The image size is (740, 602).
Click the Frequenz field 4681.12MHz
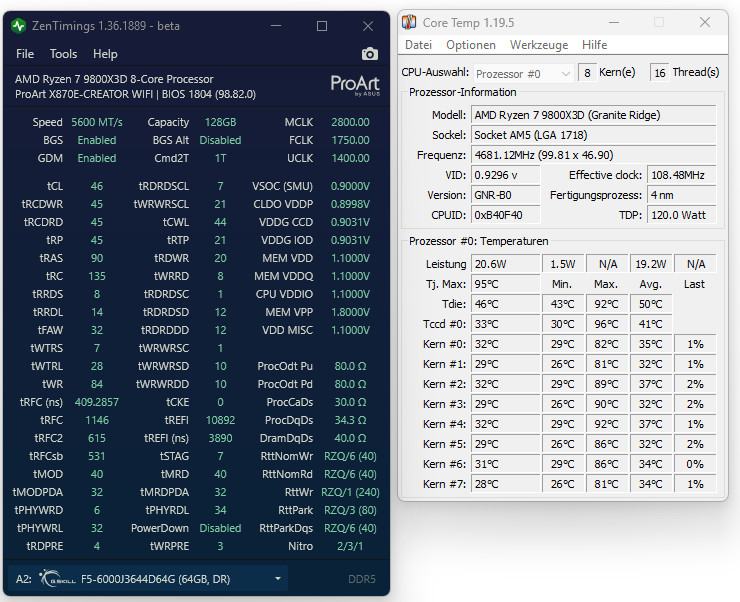(x=594, y=155)
